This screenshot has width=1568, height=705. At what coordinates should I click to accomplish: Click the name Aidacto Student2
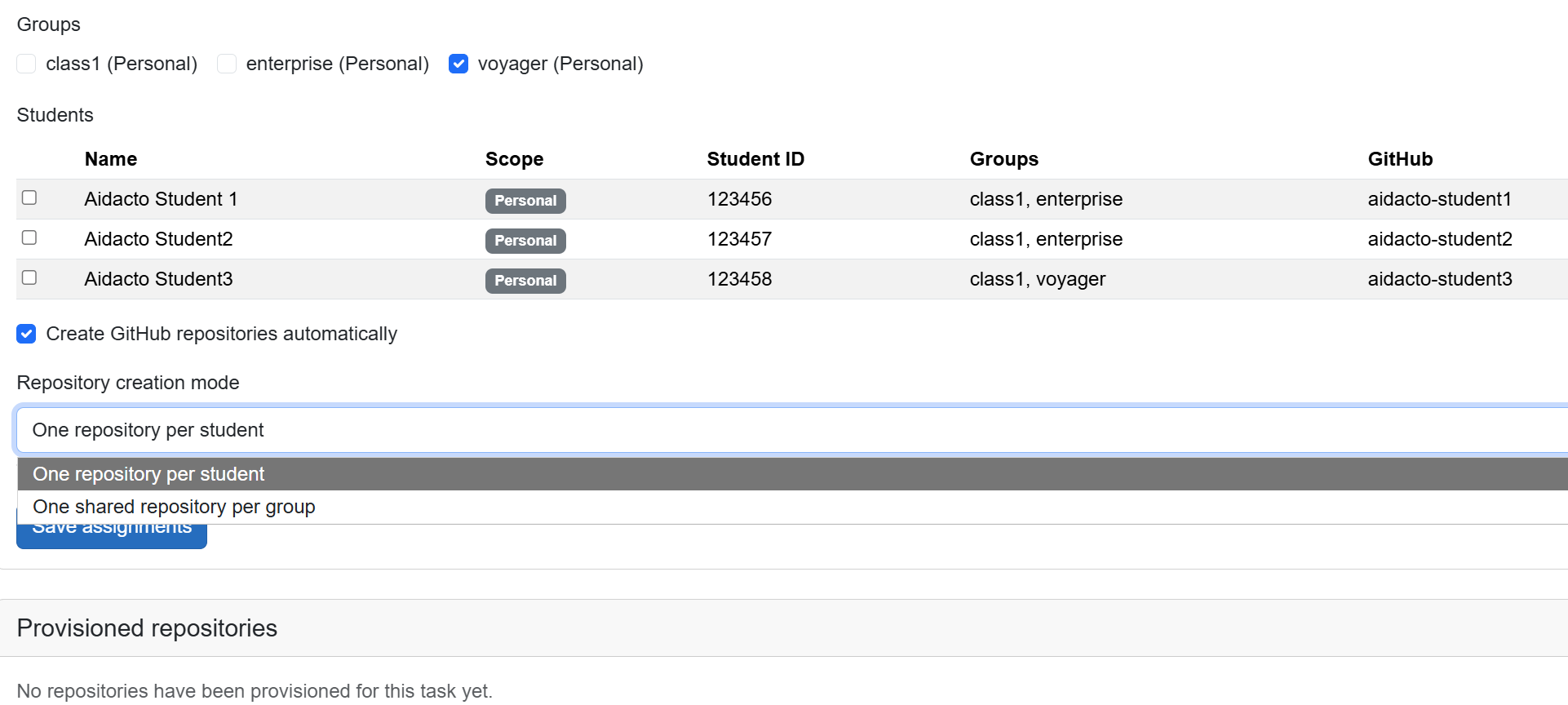point(158,239)
